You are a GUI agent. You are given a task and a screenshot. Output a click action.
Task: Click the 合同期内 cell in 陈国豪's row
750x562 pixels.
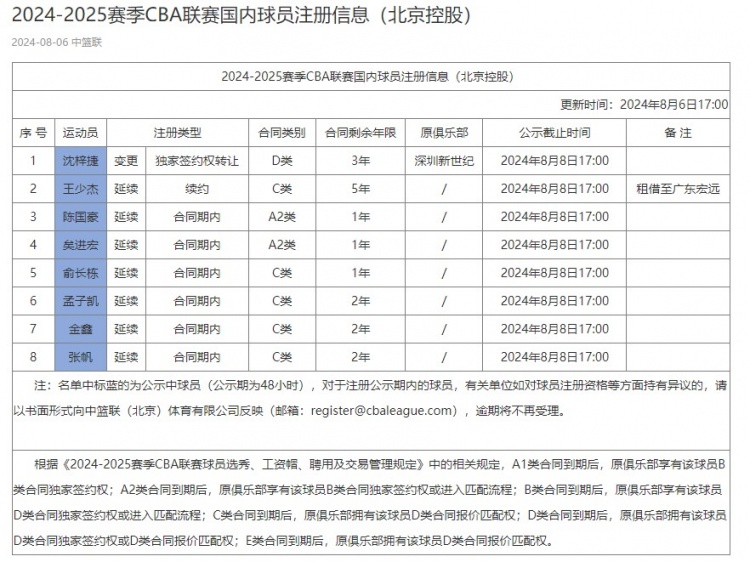tap(197, 217)
